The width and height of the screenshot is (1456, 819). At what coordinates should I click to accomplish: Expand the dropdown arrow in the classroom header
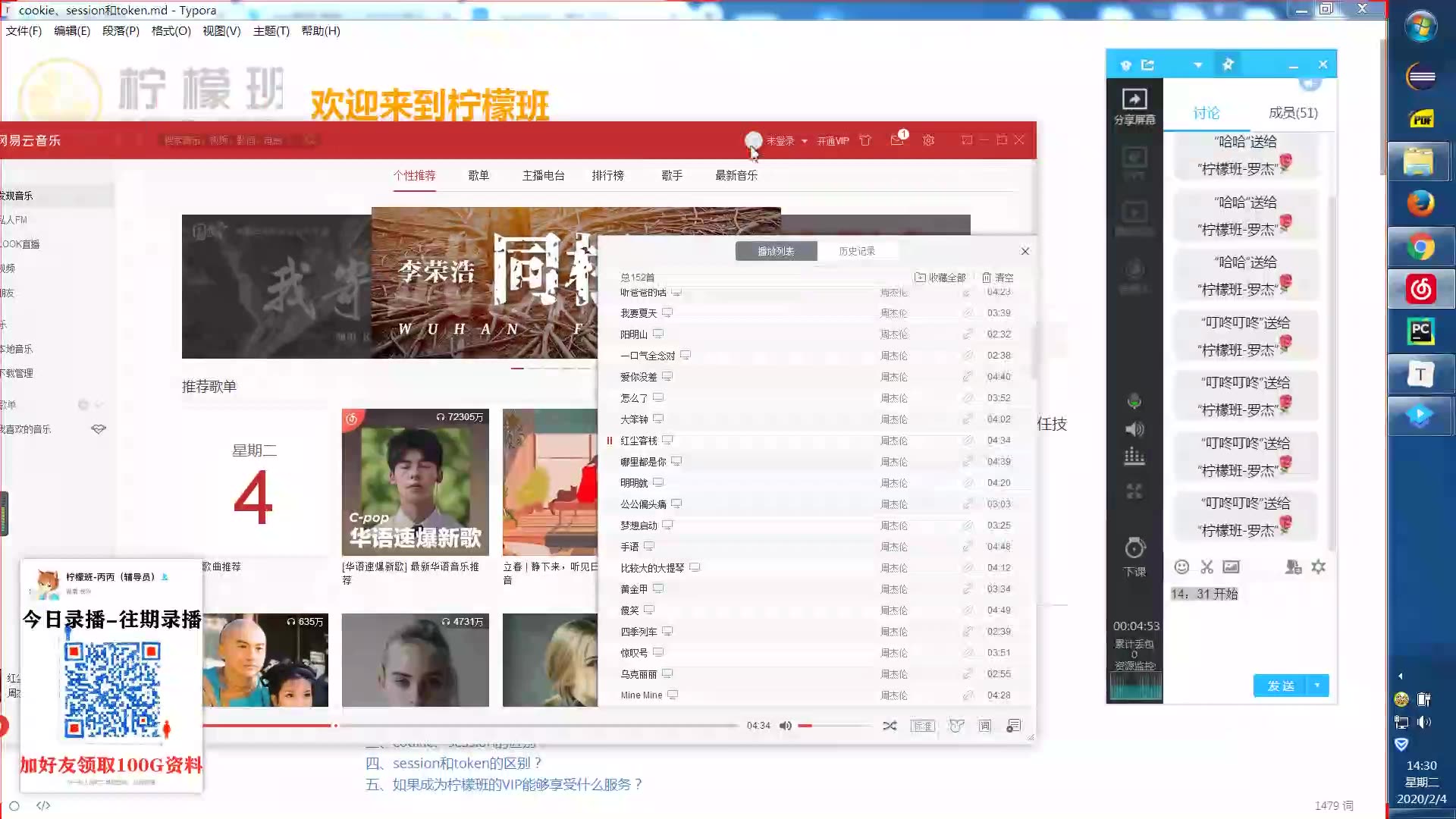(1198, 65)
